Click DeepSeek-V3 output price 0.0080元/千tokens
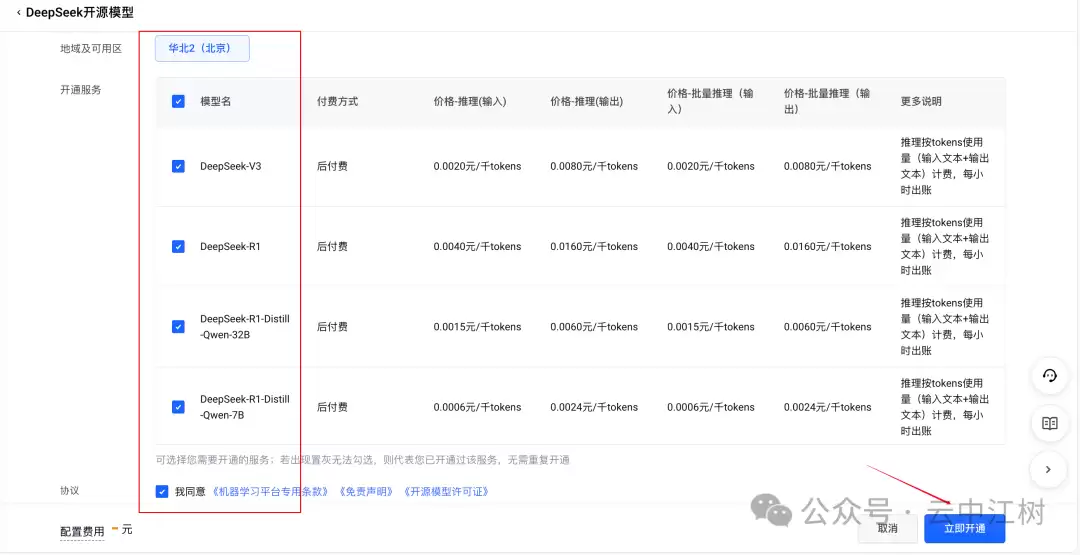The width and height of the screenshot is (1080, 555). (594, 166)
